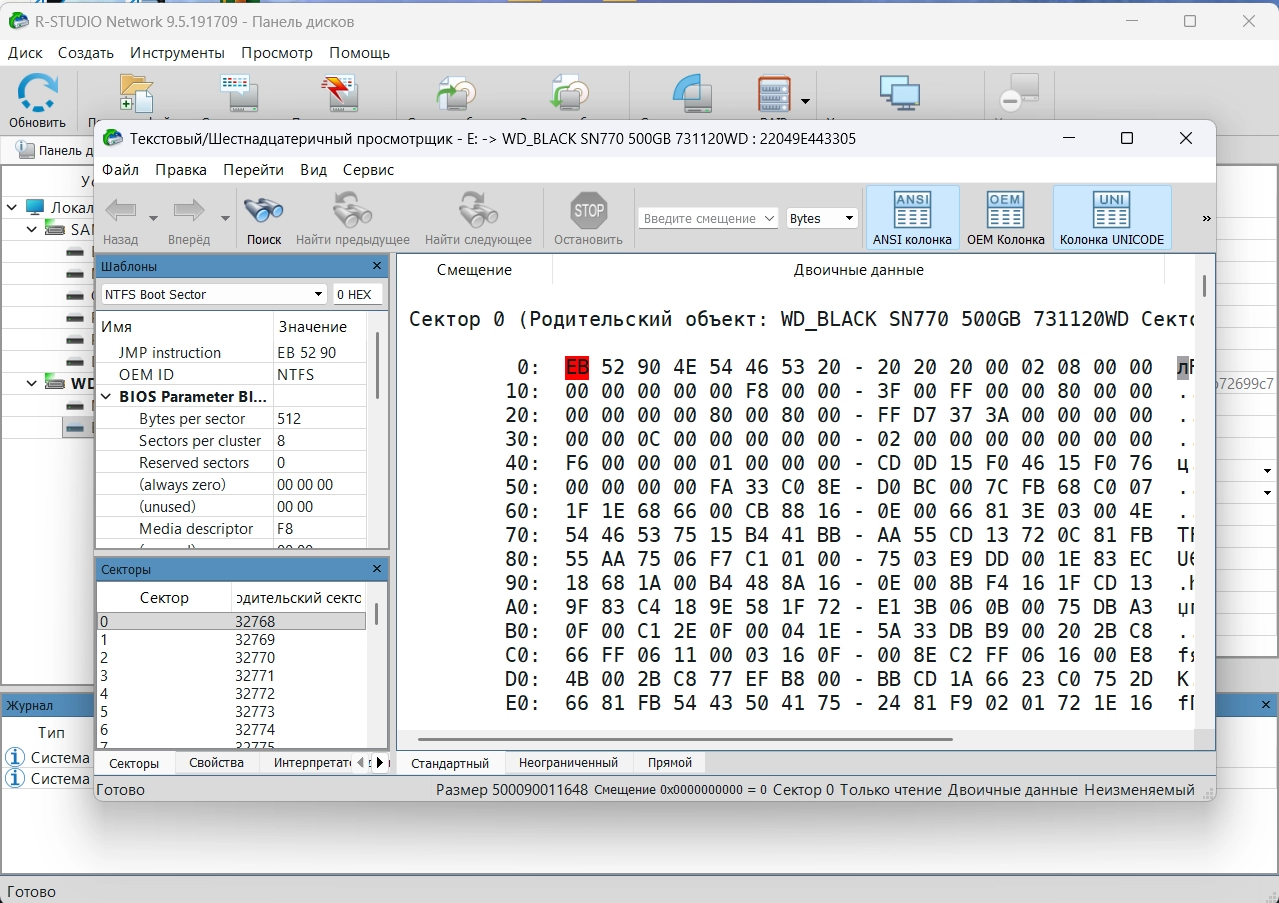Click the Имя column header in Шаблоны

point(185,327)
